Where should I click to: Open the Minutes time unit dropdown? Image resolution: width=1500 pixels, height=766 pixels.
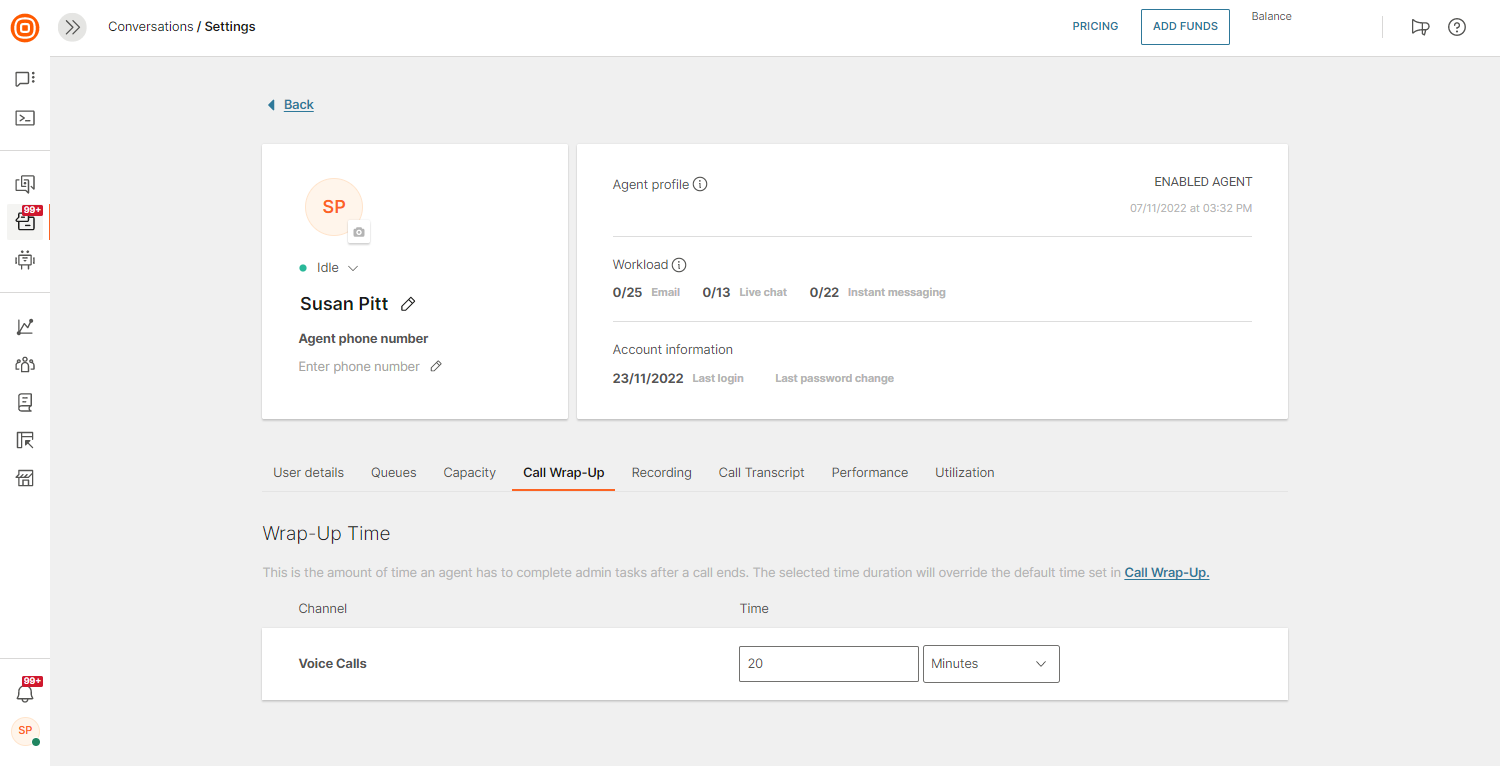coord(990,664)
